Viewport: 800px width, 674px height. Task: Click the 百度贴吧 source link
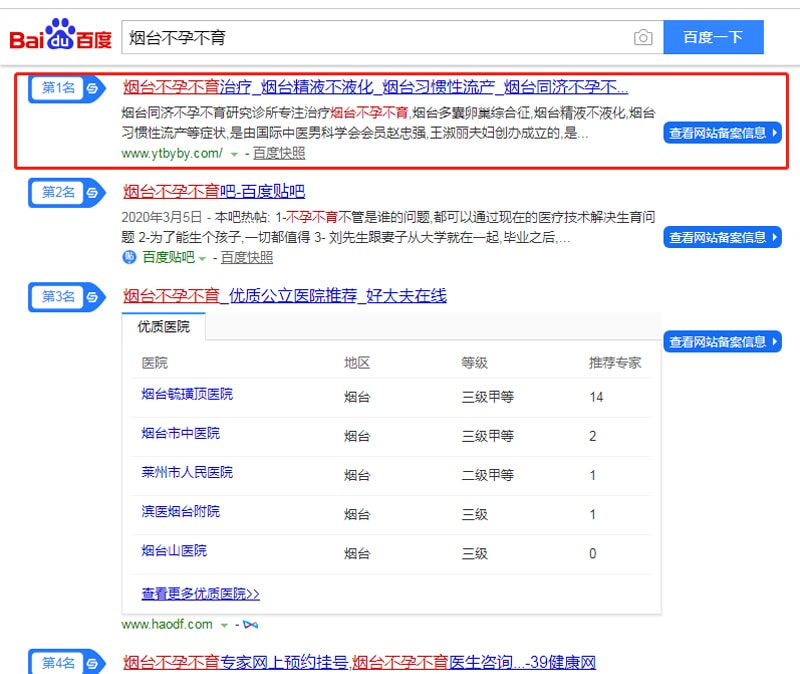pyautogui.click(x=168, y=257)
